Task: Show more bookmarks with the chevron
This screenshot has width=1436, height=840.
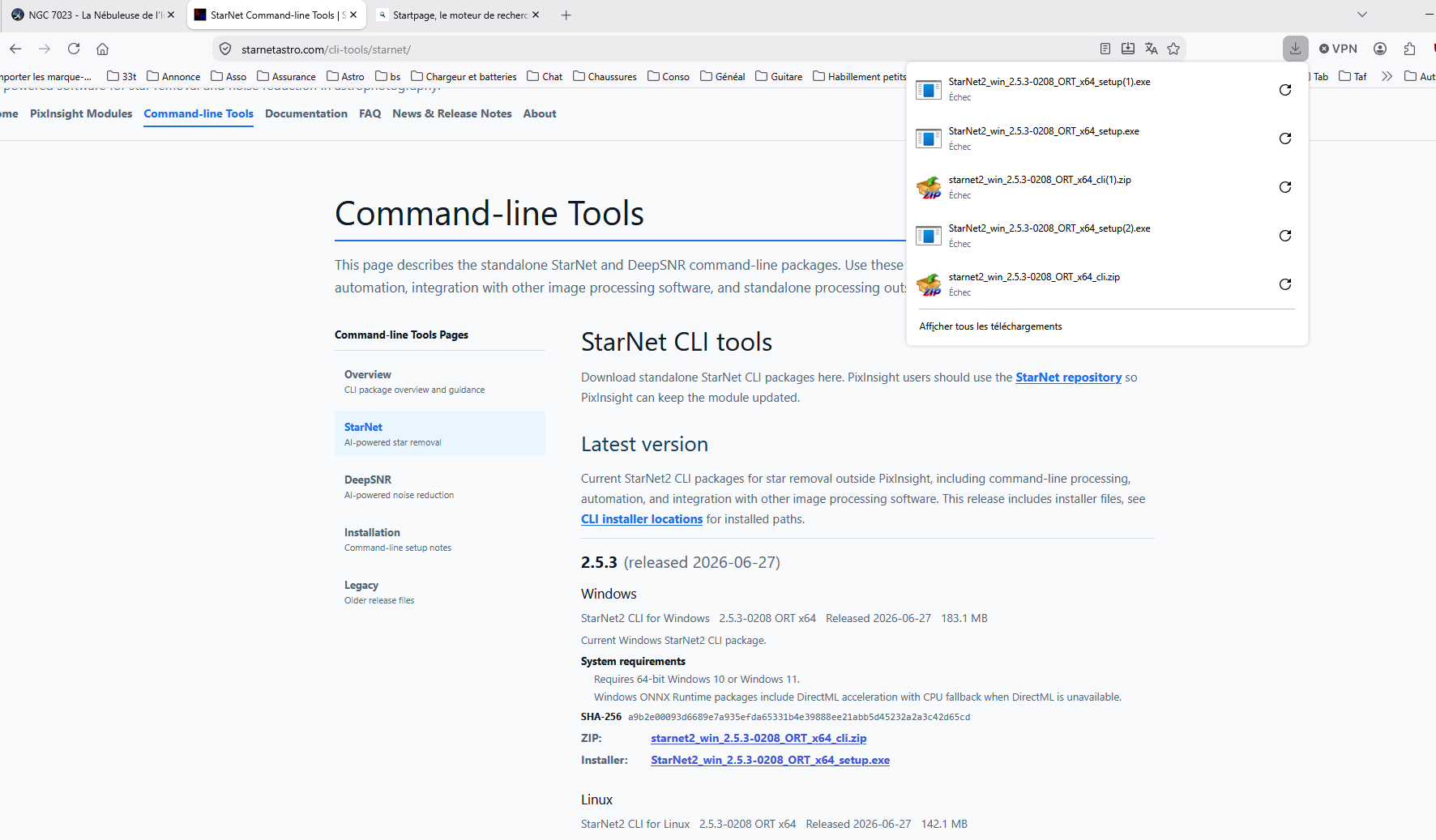Action: click(1387, 76)
